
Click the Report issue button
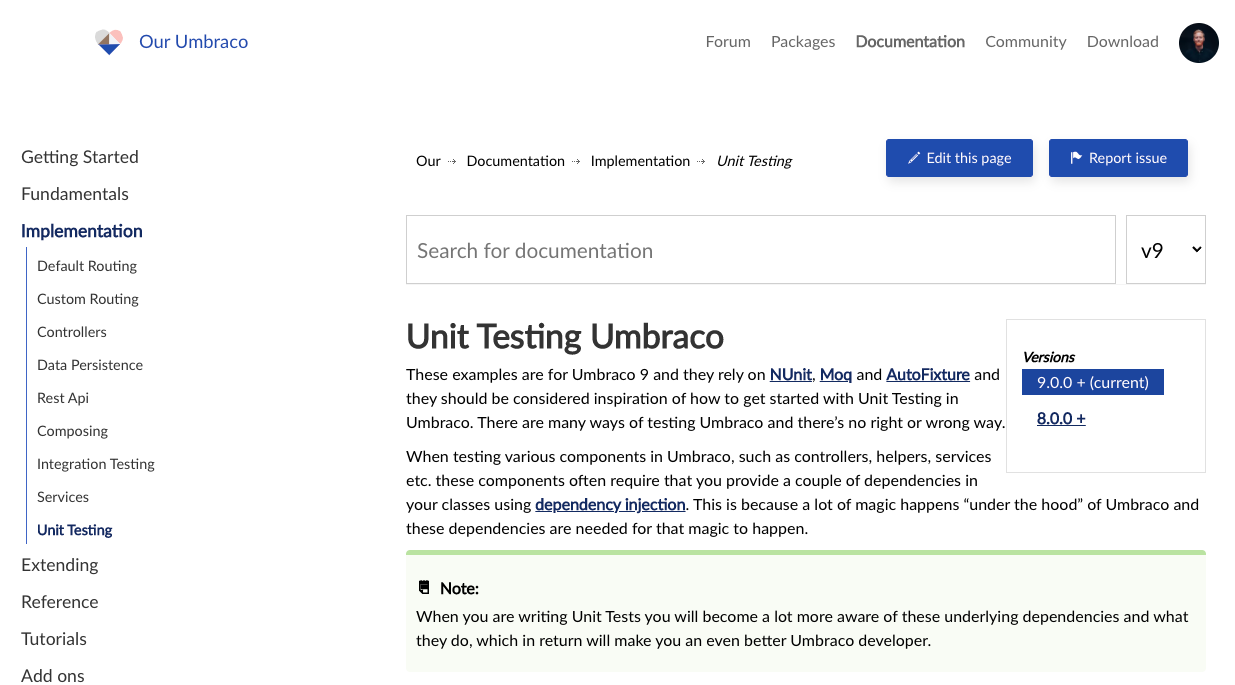pos(1118,158)
